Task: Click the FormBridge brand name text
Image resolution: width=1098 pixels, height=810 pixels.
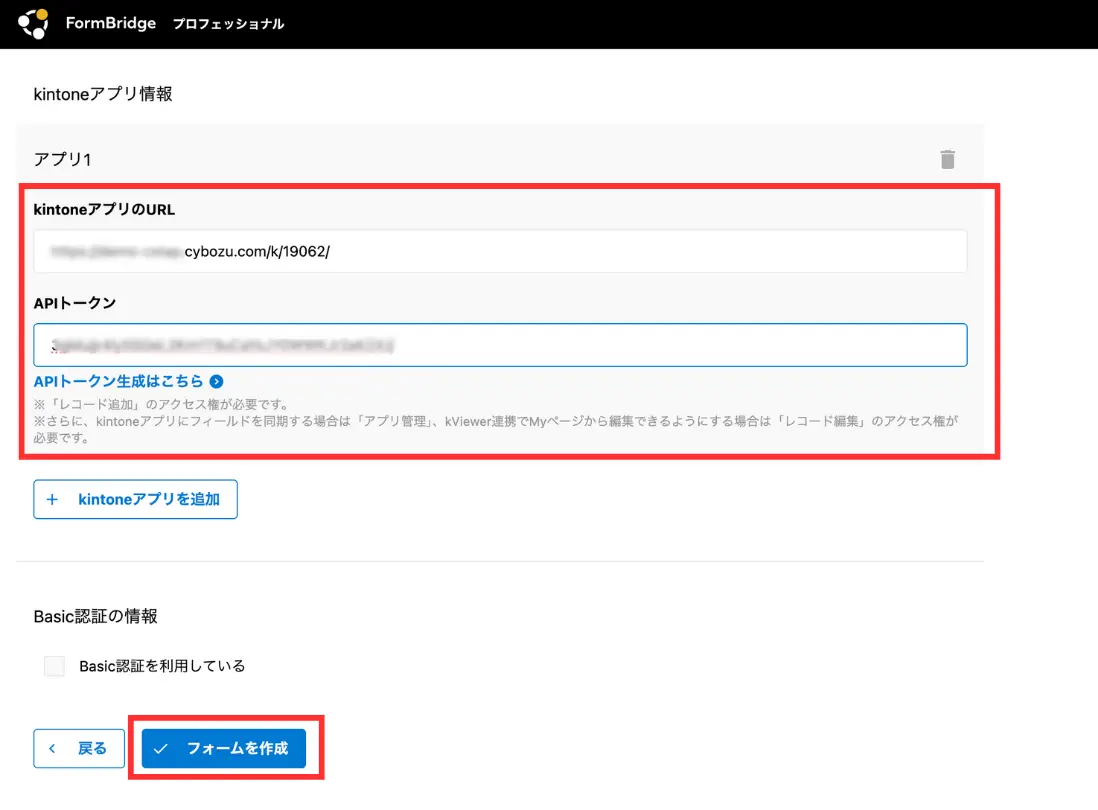Action: click(x=110, y=23)
